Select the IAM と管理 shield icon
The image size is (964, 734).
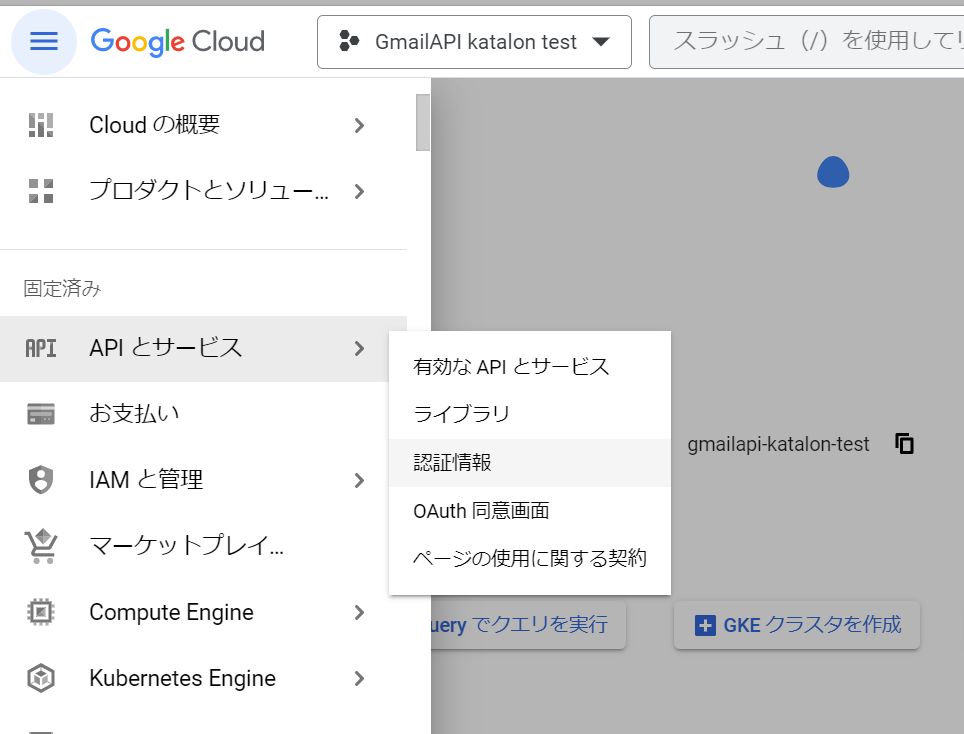click(41, 480)
